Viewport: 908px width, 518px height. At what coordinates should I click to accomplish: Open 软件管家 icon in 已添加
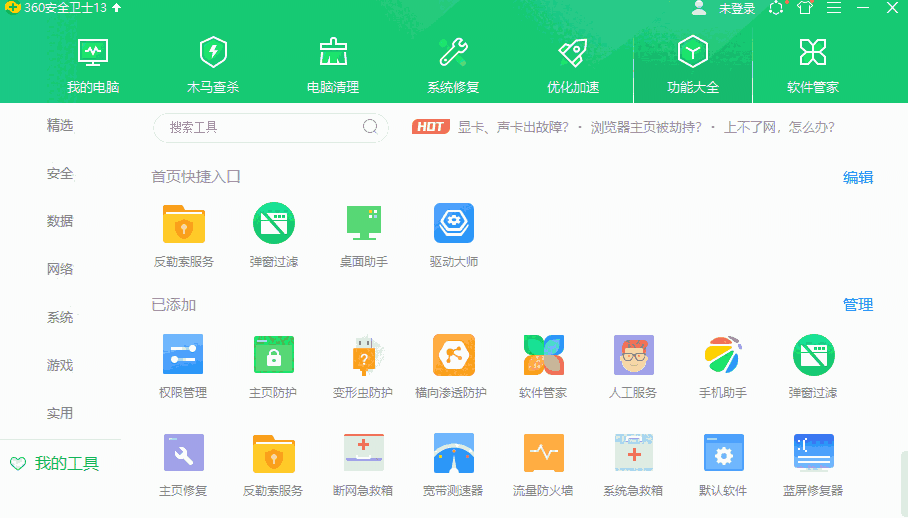tap(543, 366)
